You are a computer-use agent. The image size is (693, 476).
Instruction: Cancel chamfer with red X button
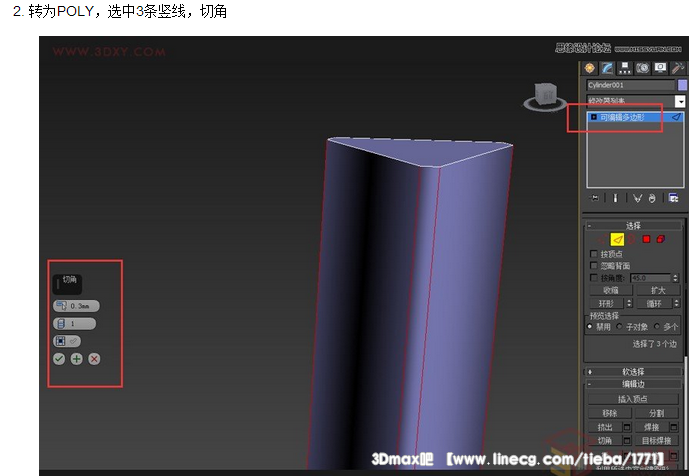[94, 359]
